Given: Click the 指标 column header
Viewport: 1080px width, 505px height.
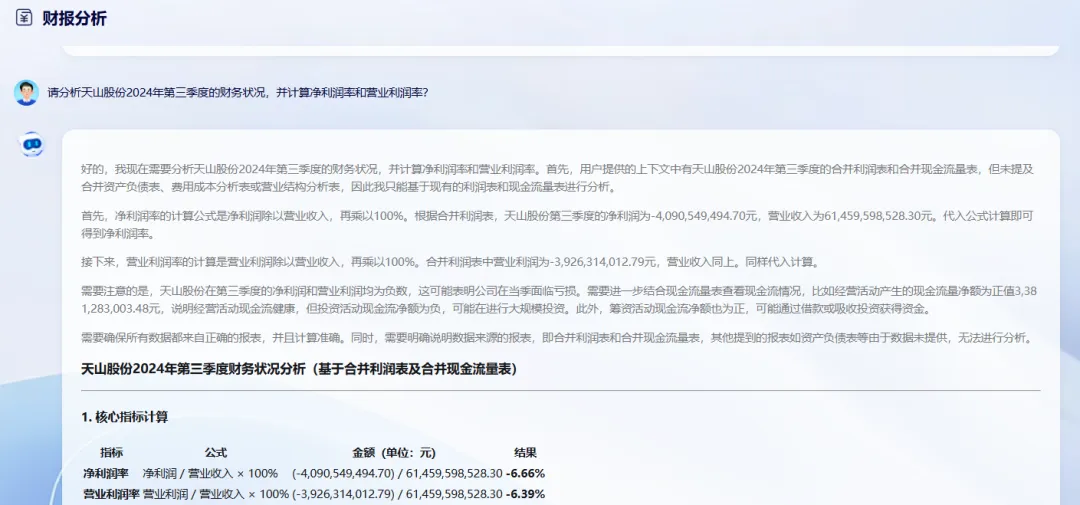Looking at the screenshot, I should (x=112, y=453).
